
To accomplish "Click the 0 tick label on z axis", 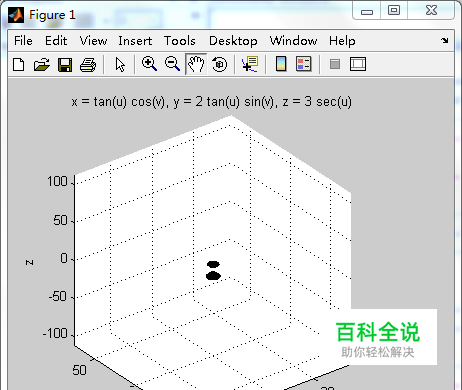I will pyautogui.click(x=64, y=258).
